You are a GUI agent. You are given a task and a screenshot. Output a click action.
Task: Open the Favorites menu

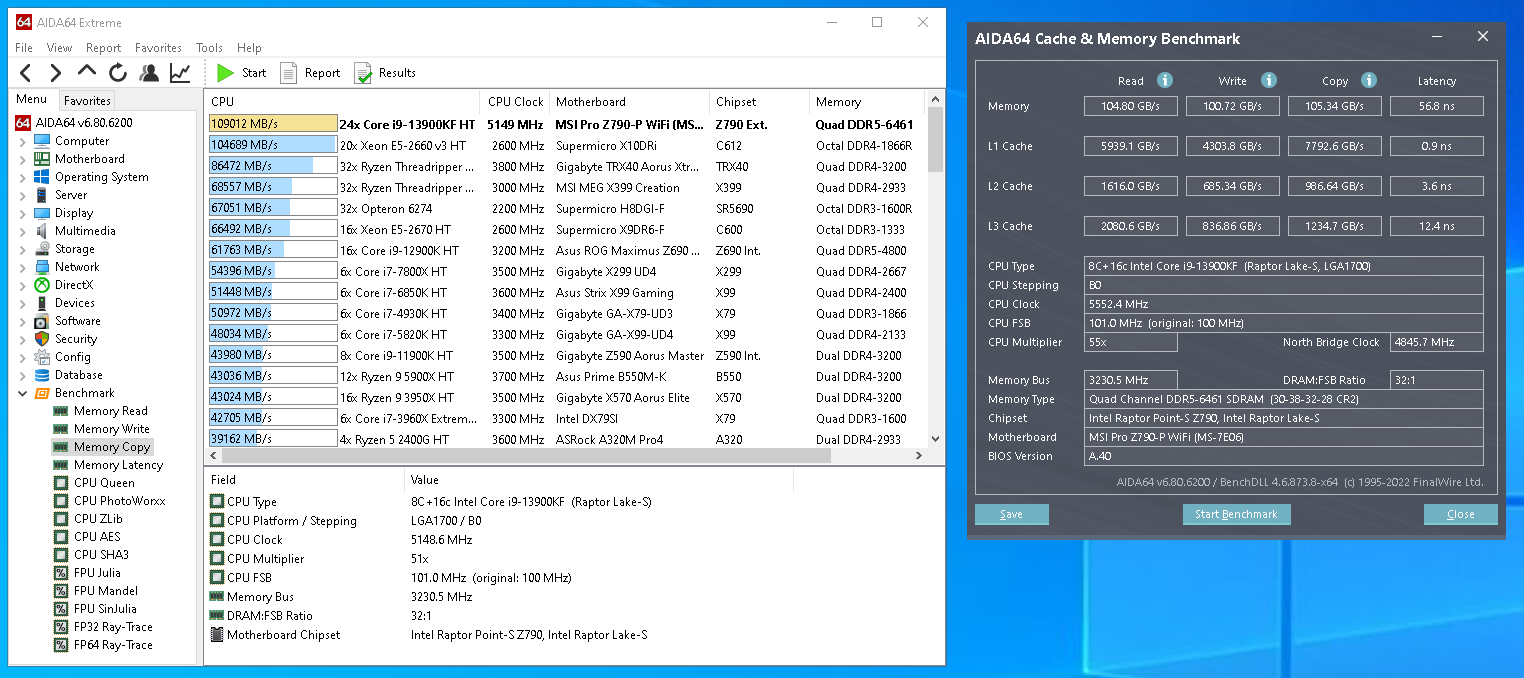(158, 48)
